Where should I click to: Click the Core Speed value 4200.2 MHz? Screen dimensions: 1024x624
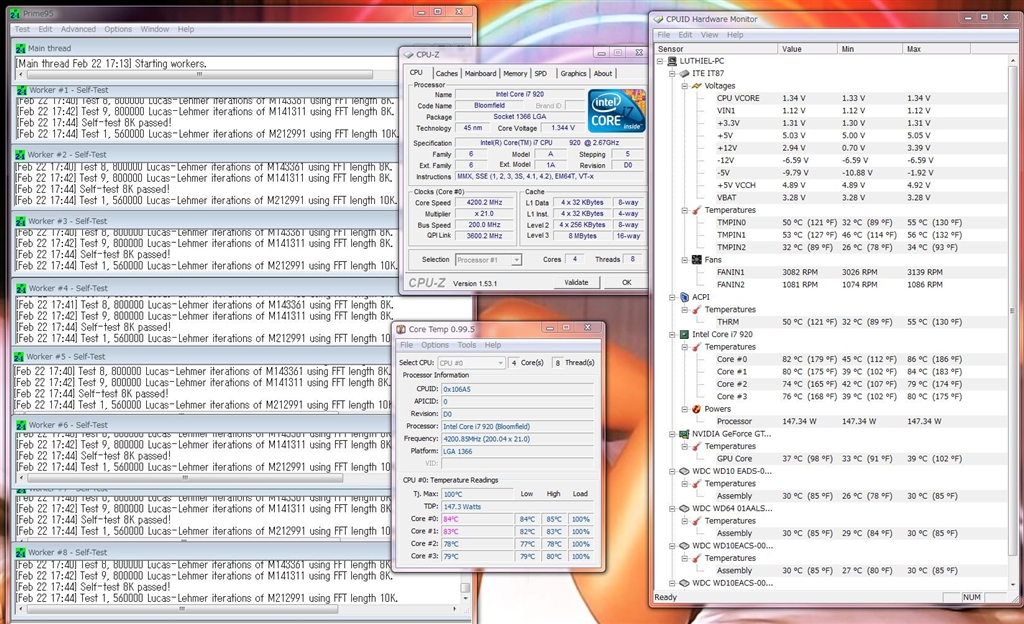point(485,203)
